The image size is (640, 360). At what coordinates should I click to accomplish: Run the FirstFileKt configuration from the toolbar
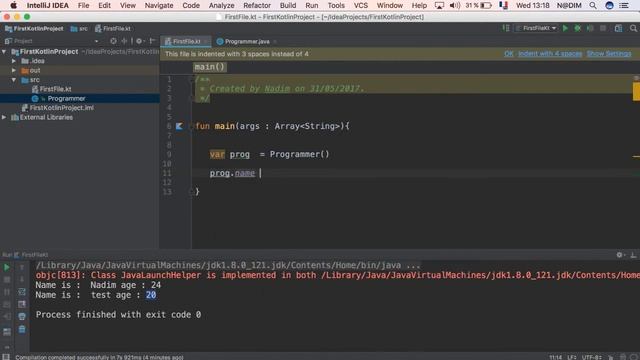pyautogui.click(x=565, y=28)
